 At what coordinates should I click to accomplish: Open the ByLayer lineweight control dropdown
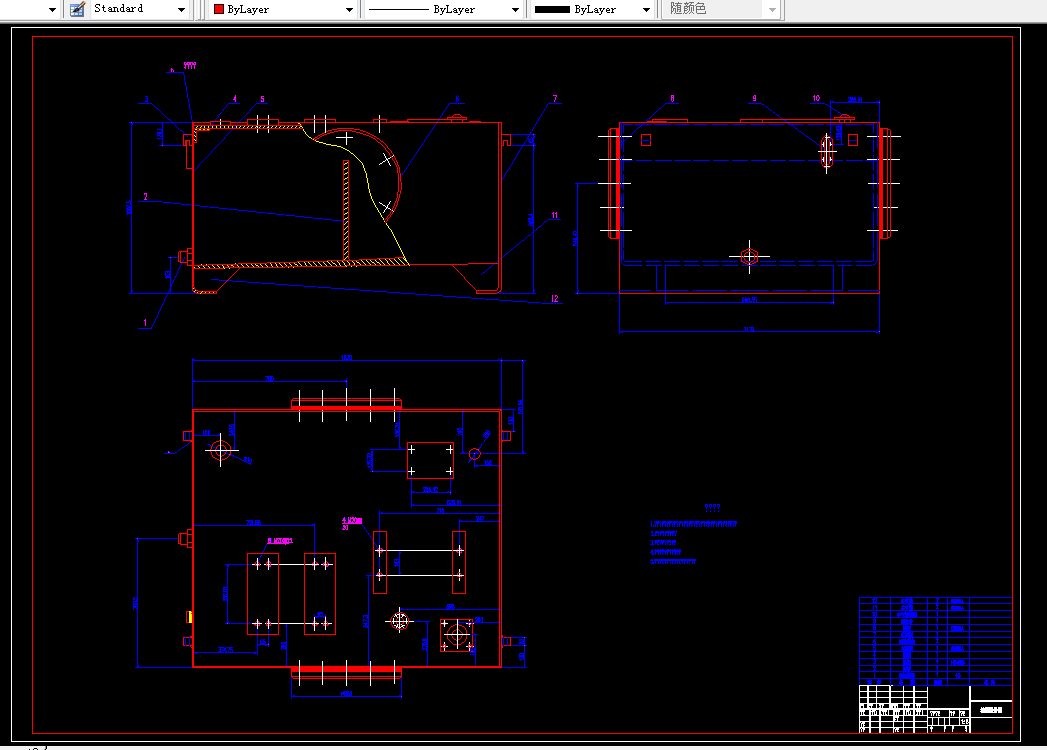(592, 9)
